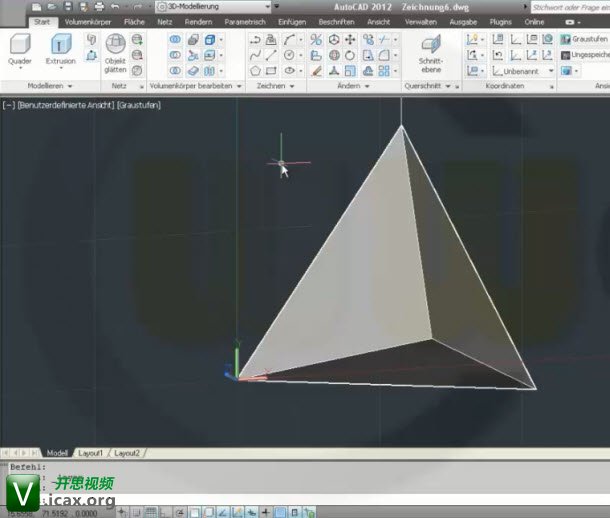Screen dimensions: 610x518
Task: Toggle the highlighted status bar button near the right
Action: click(281, 512)
